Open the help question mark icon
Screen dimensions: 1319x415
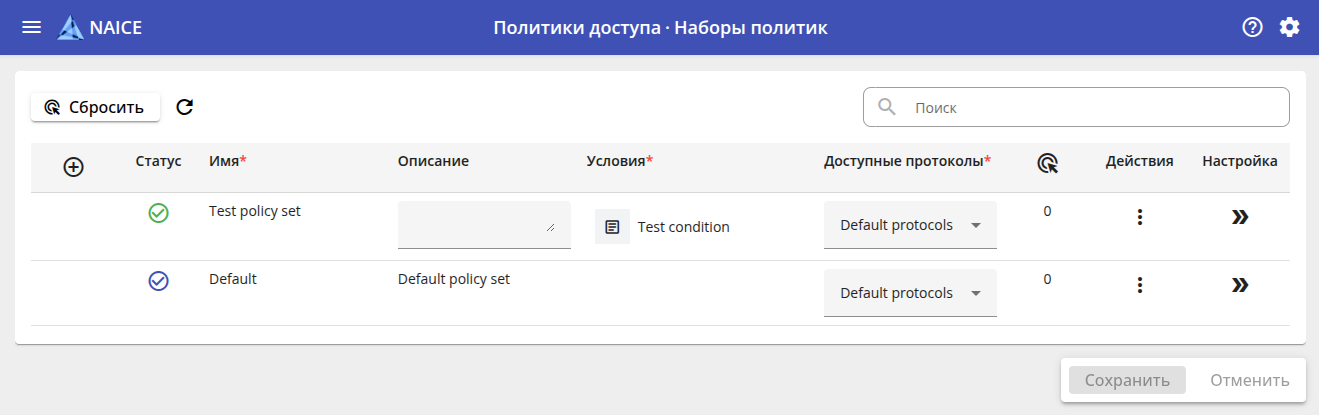[x=1252, y=27]
